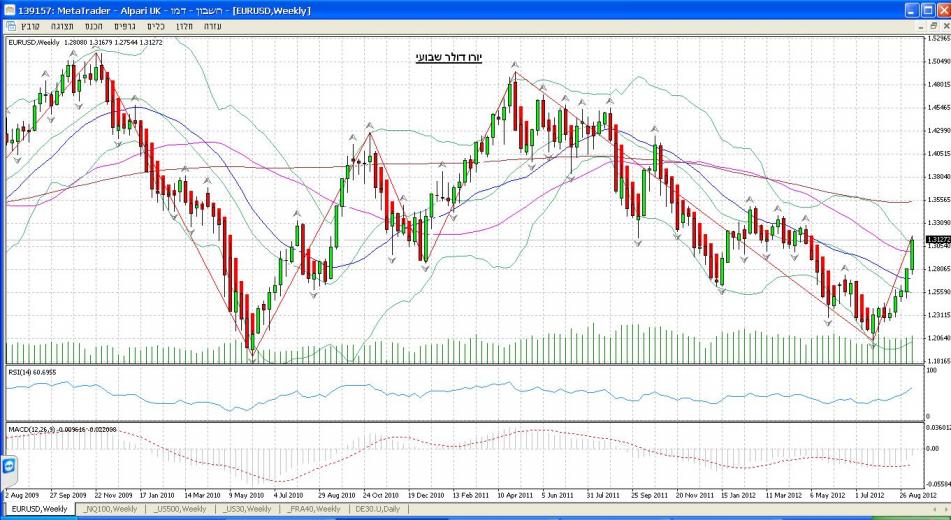Viewport: 951px width, 520px height.
Task: Open the קובץ (File) menu
Action: pyautogui.click(x=31, y=25)
